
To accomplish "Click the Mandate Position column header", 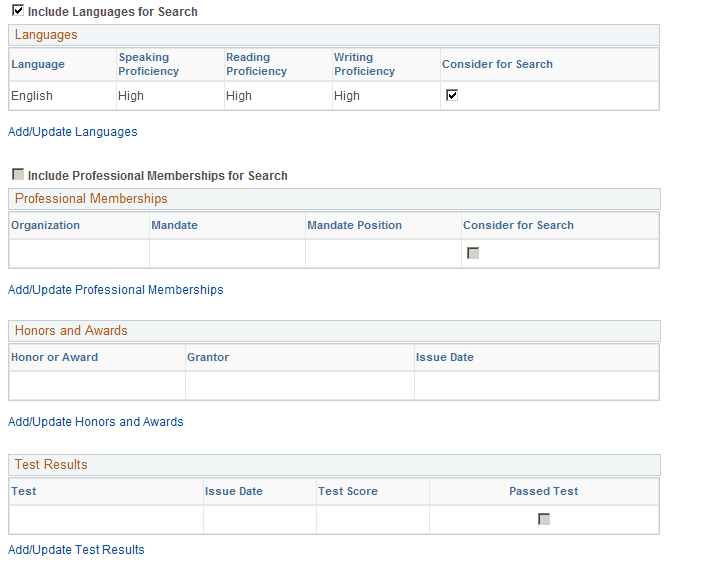I will tap(354, 225).
